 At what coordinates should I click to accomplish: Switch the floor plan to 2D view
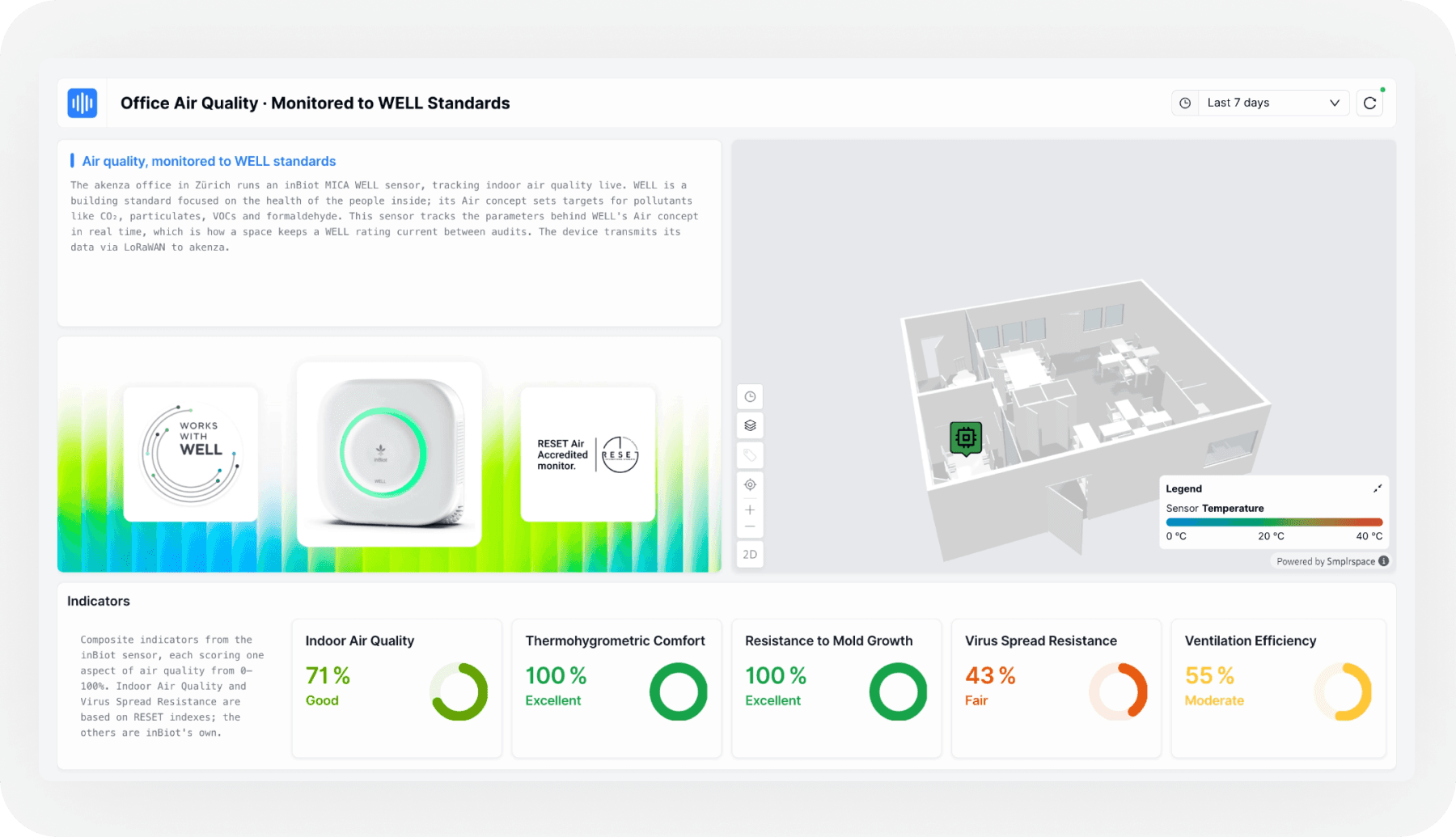click(750, 554)
